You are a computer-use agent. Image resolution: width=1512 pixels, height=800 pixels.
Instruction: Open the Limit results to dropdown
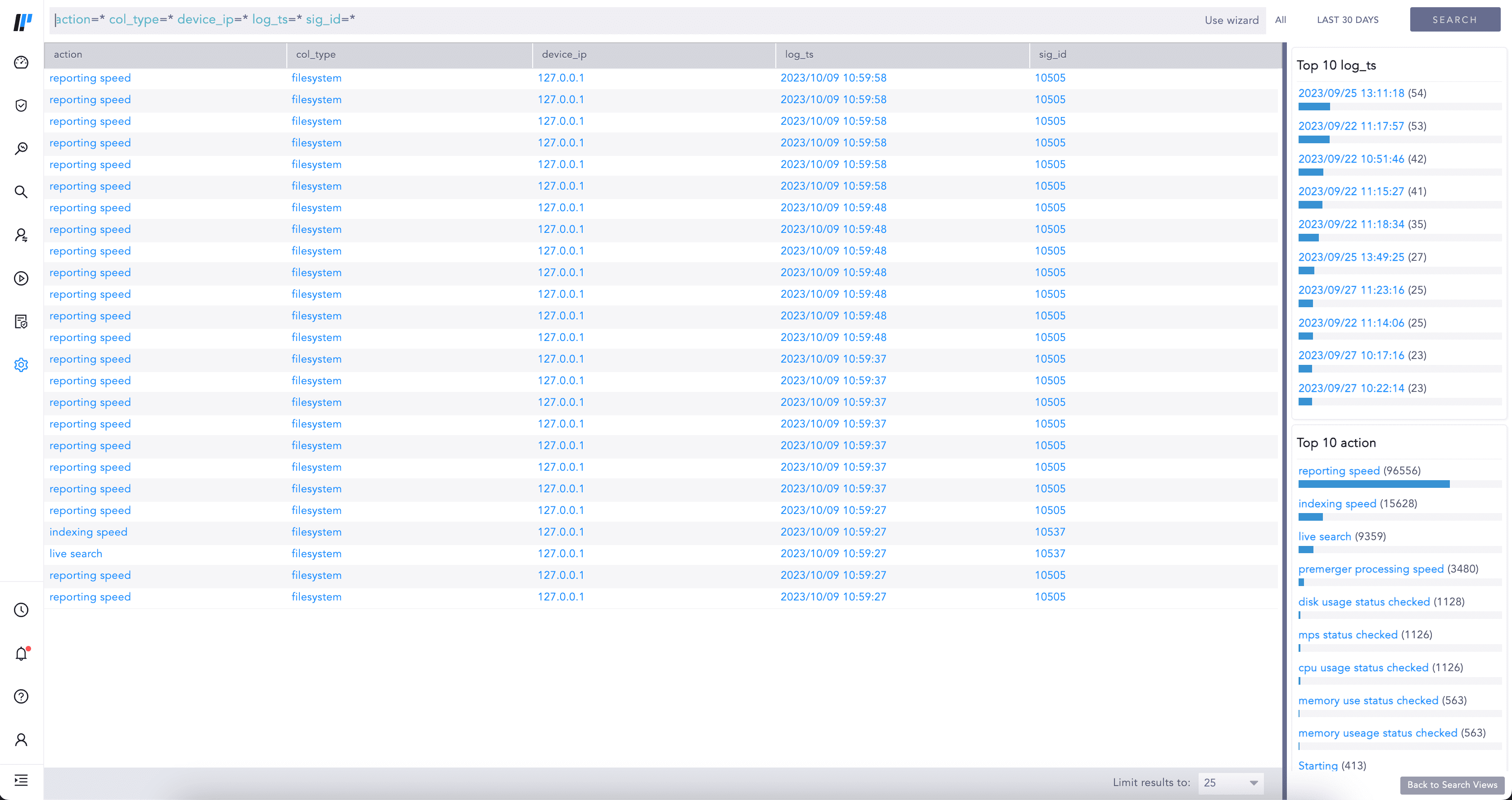pyautogui.click(x=1230, y=782)
